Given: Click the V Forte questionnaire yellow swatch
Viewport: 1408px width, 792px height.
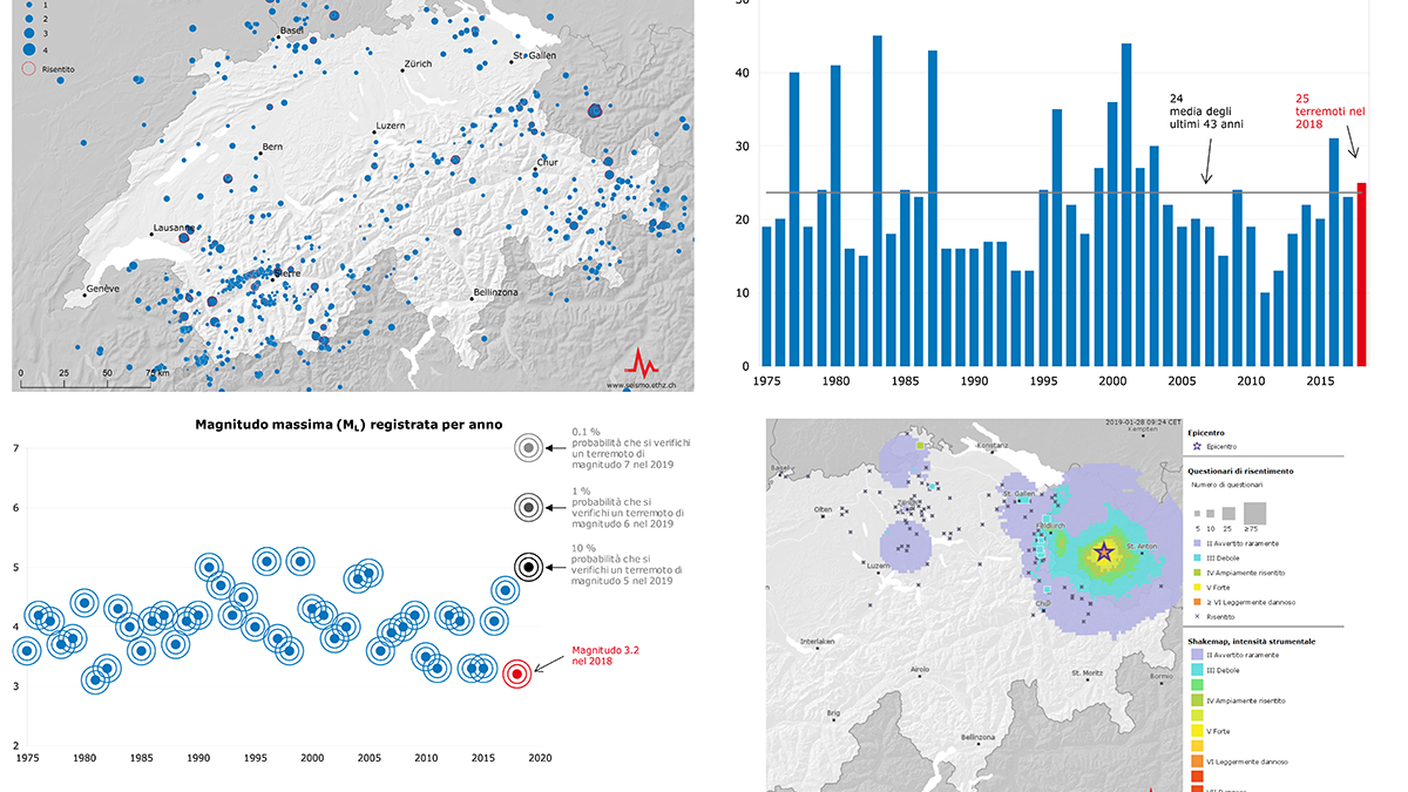Looking at the screenshot, I should [x=1196, y=587].
